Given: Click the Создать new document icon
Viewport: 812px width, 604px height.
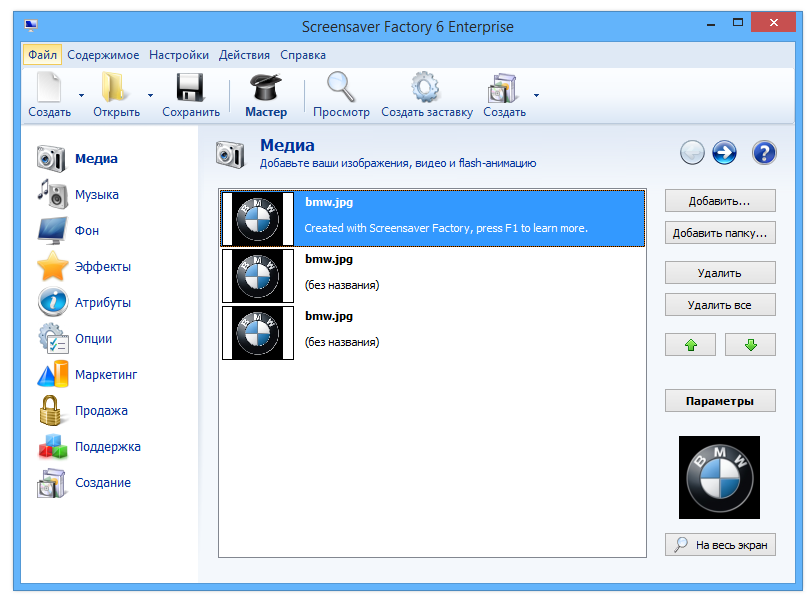Looking at the screenshot, I should pyautogui.click(x=49, y=87).
